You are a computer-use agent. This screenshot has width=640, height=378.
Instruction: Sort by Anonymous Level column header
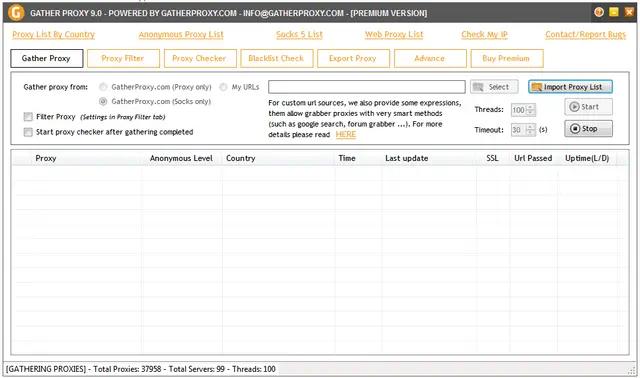click(x=181, y=158)
